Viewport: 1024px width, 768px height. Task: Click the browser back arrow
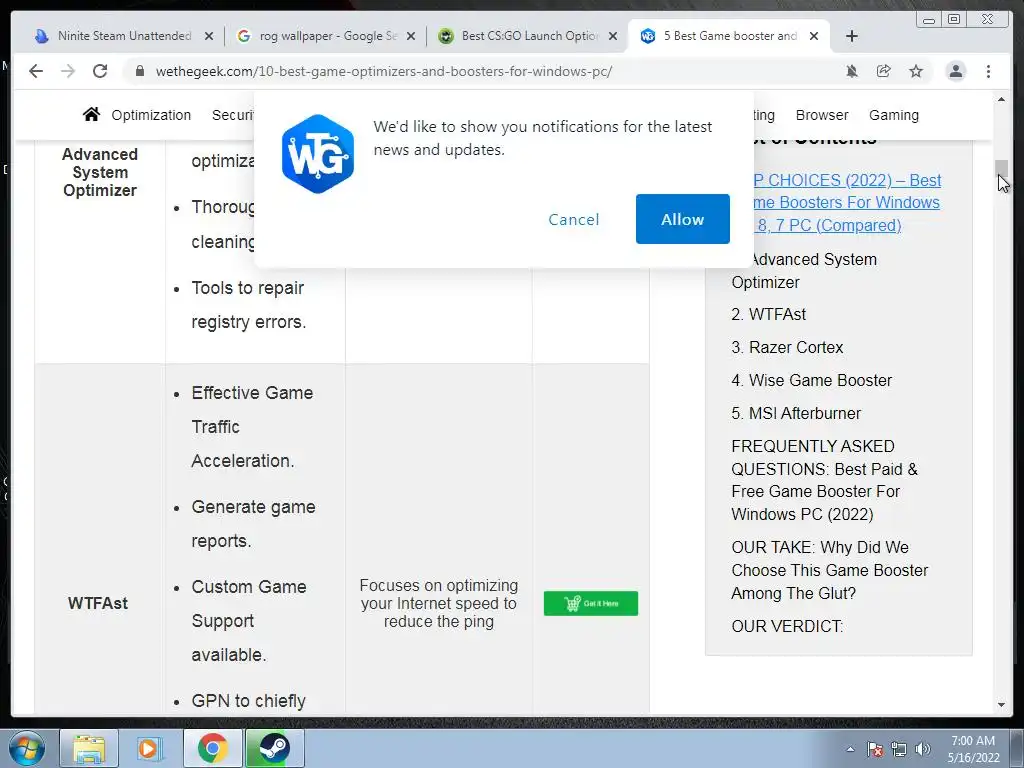(36, 71)
